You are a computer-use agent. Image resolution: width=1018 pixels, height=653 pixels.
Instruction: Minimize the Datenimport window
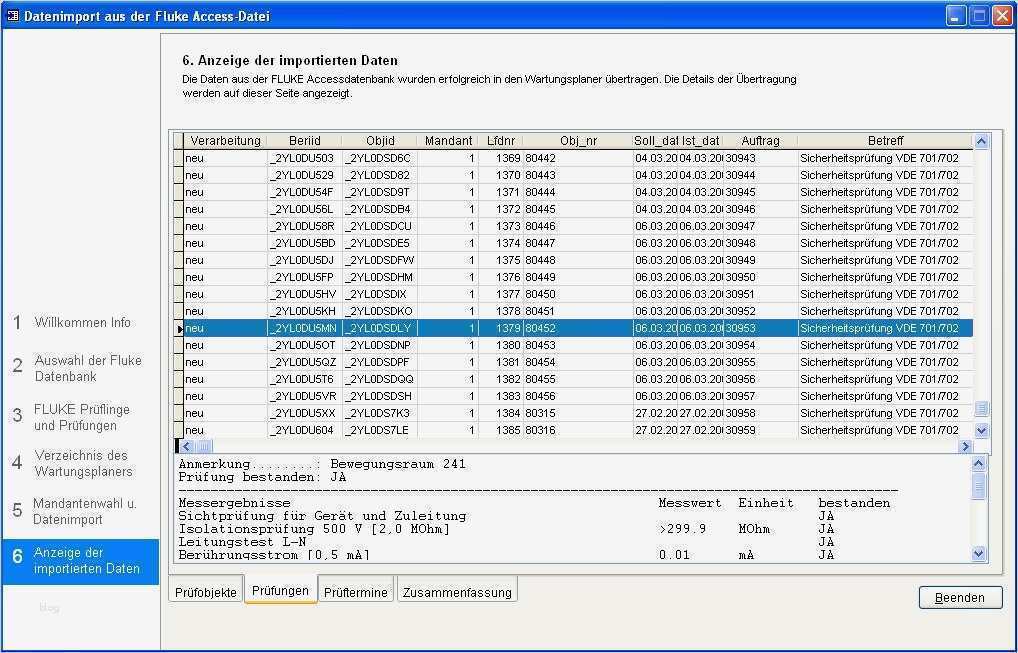[956, 16]
